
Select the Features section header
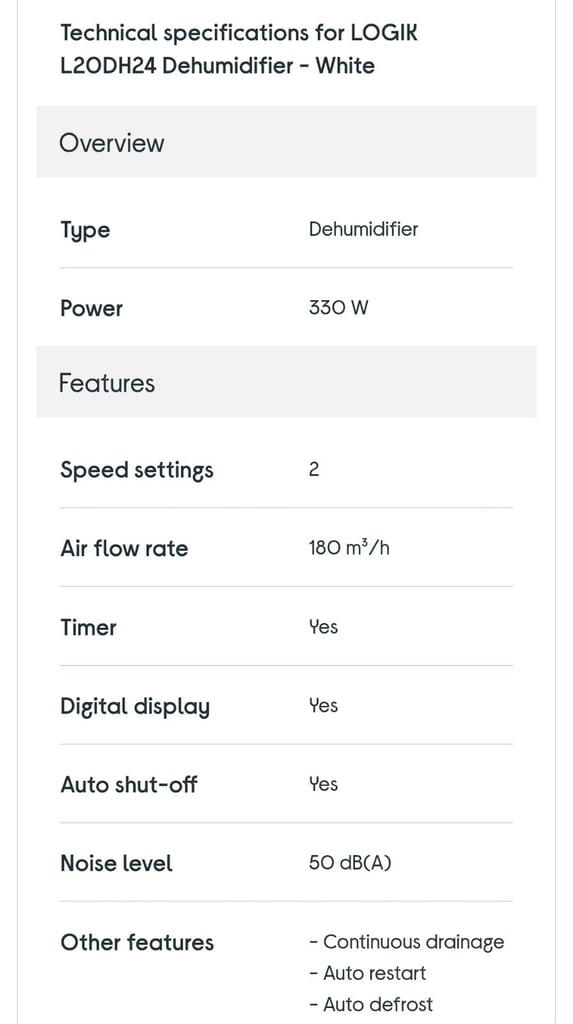point(286,382)
